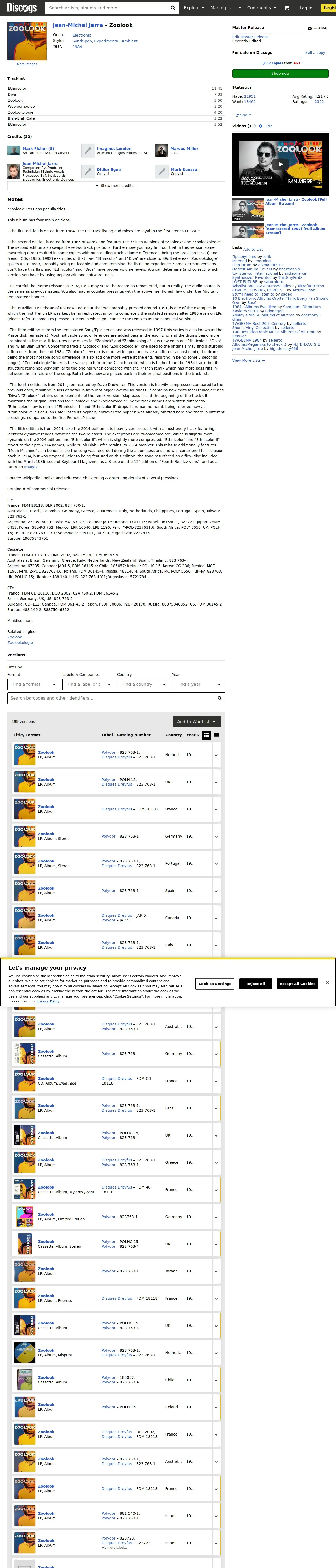
Task: Expand the Italy version row
Action: (216, 945)
